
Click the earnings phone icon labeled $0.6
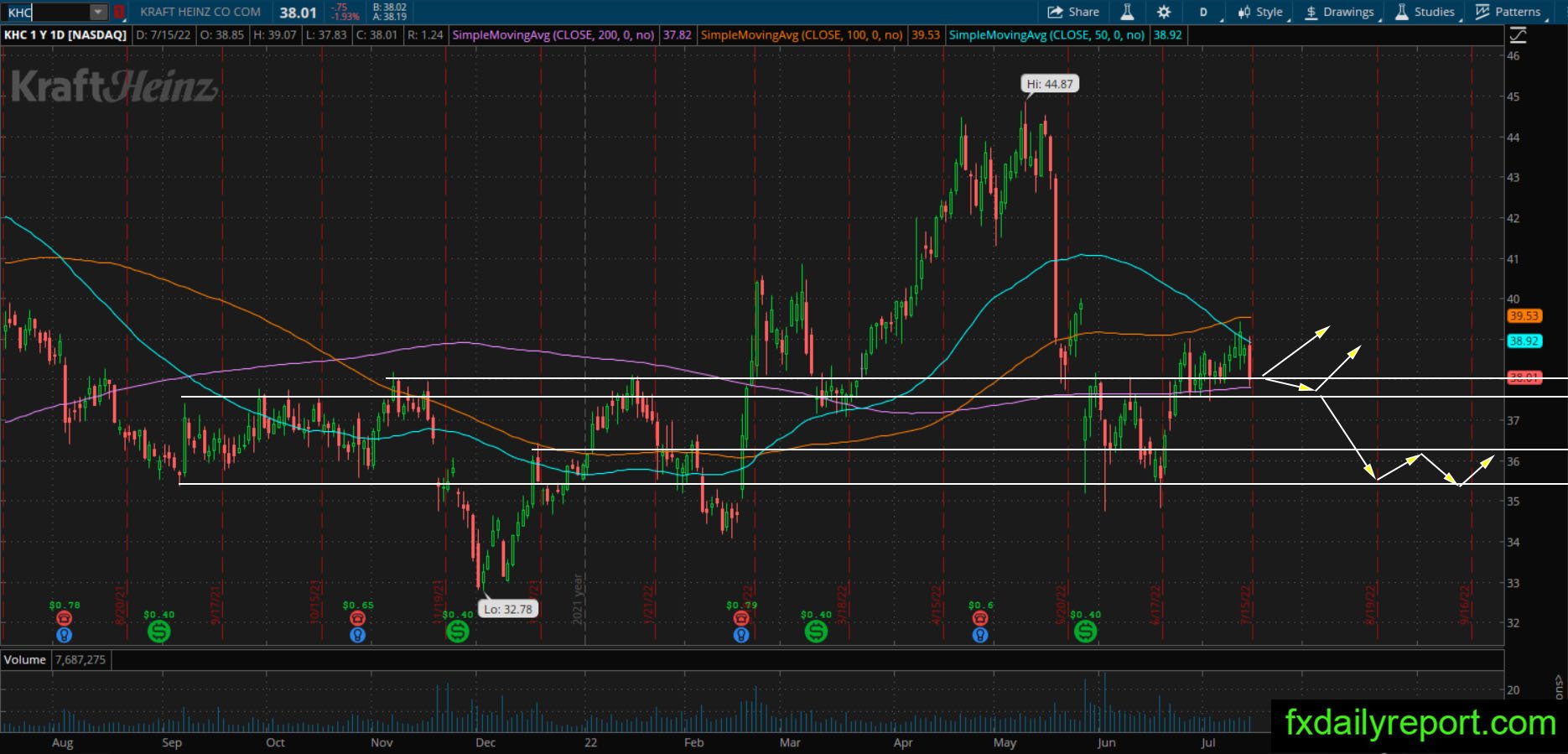pyautogui.click(x=980, y=618)
